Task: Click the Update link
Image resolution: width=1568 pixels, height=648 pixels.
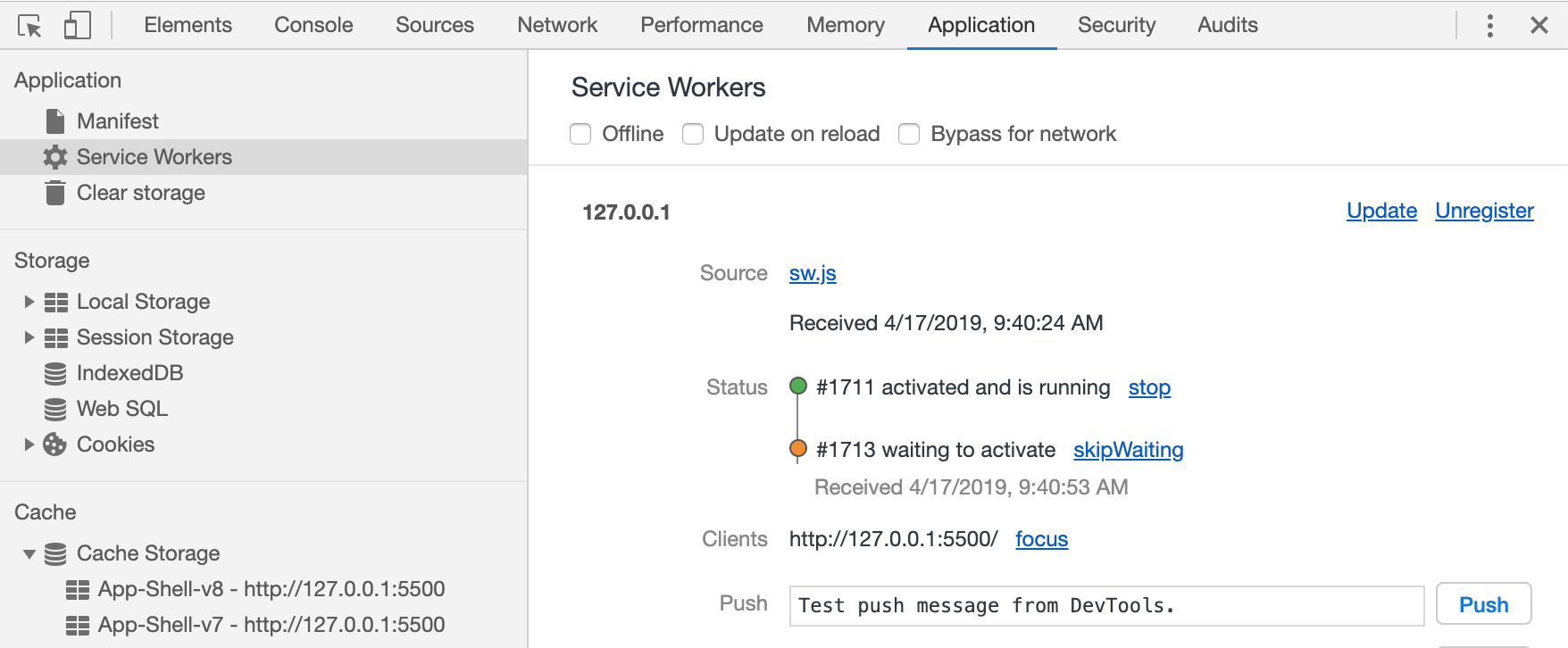Action: pos(1381,211)
